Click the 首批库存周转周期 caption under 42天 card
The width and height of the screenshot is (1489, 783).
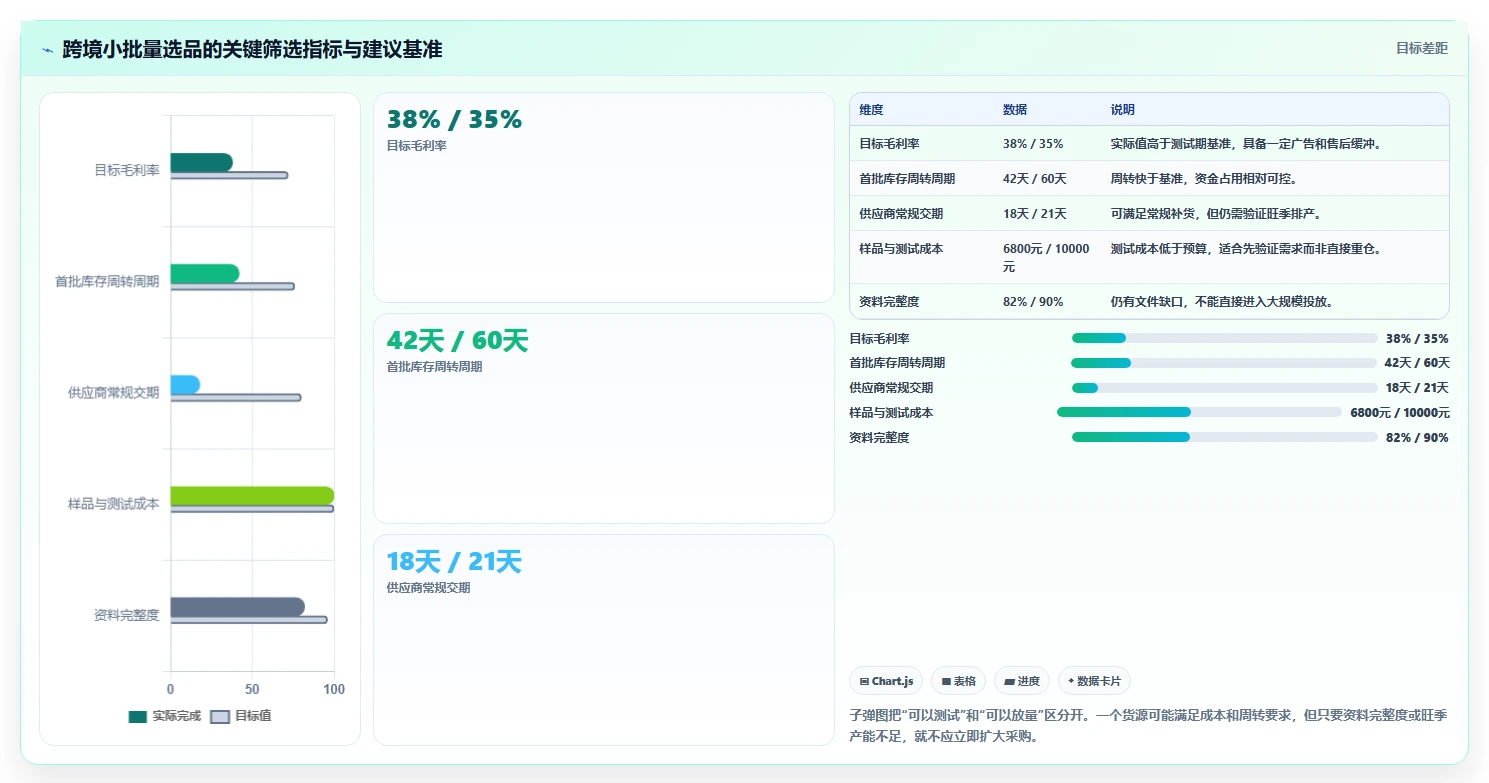(x=434, y=367)
